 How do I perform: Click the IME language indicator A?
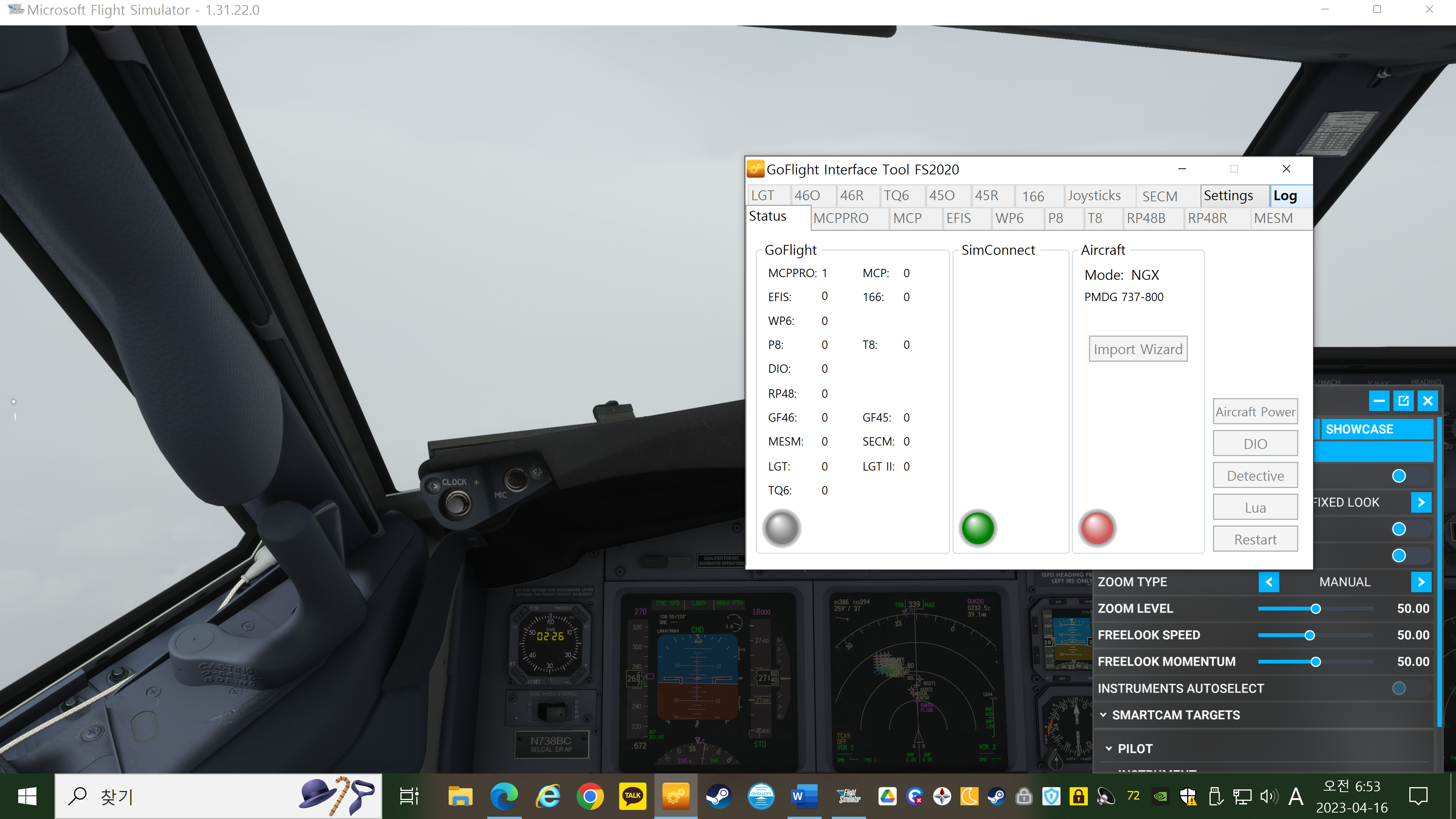[1296, 796]
